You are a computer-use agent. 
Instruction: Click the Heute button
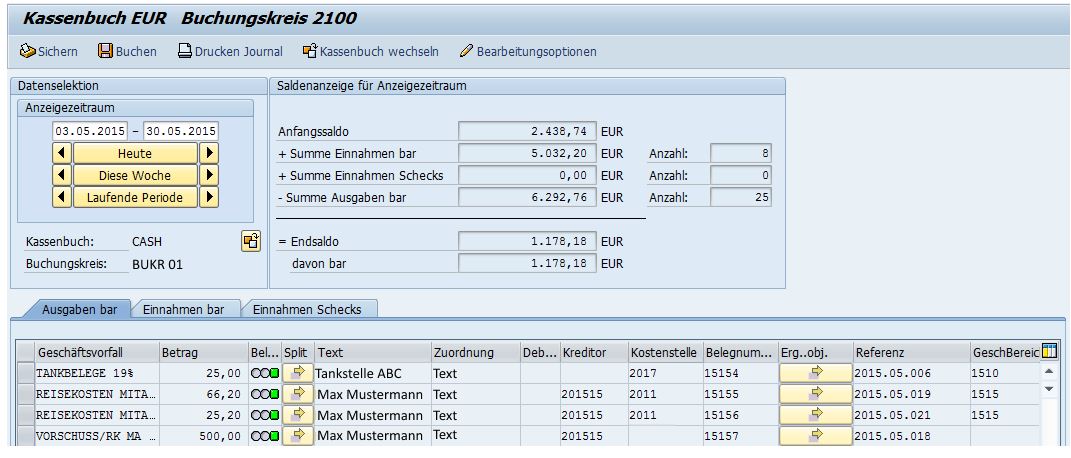[x=135, y=153]
